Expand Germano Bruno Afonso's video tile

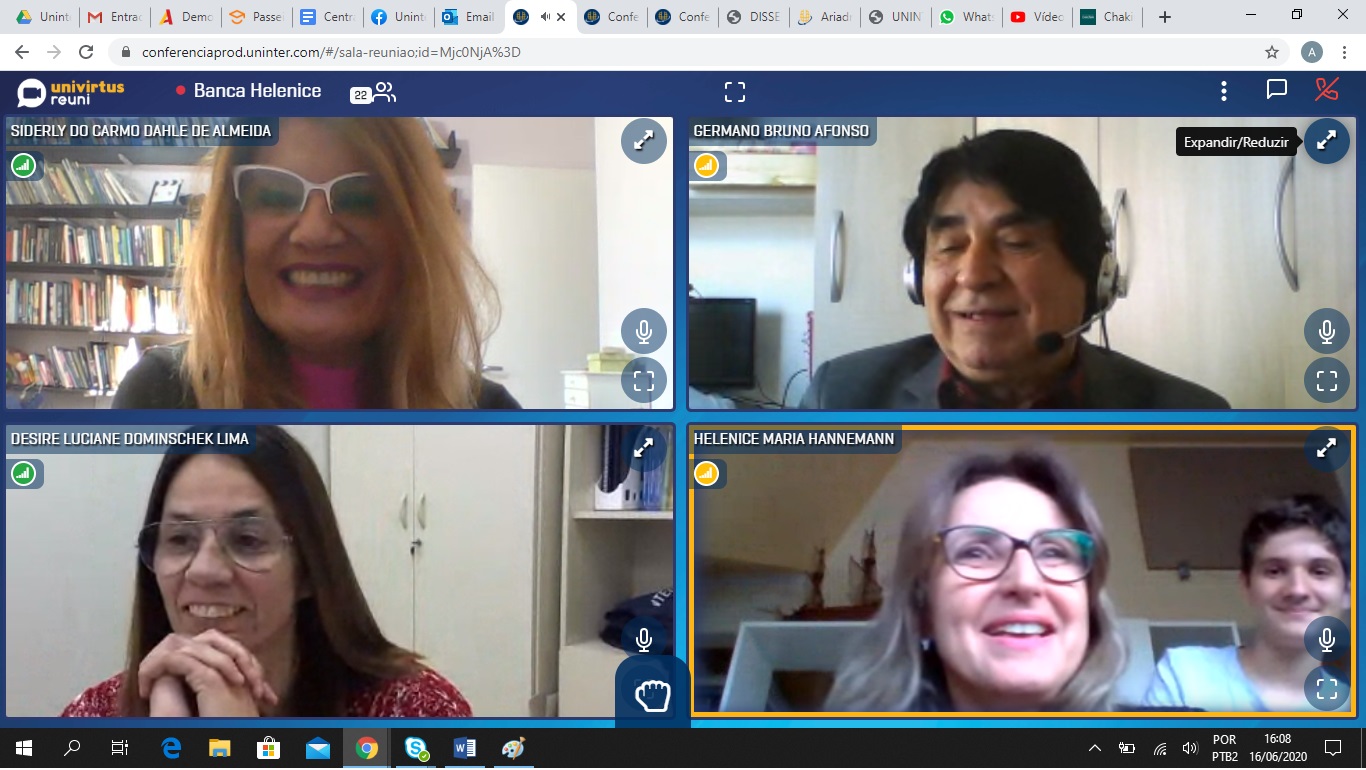point(1326,141)
